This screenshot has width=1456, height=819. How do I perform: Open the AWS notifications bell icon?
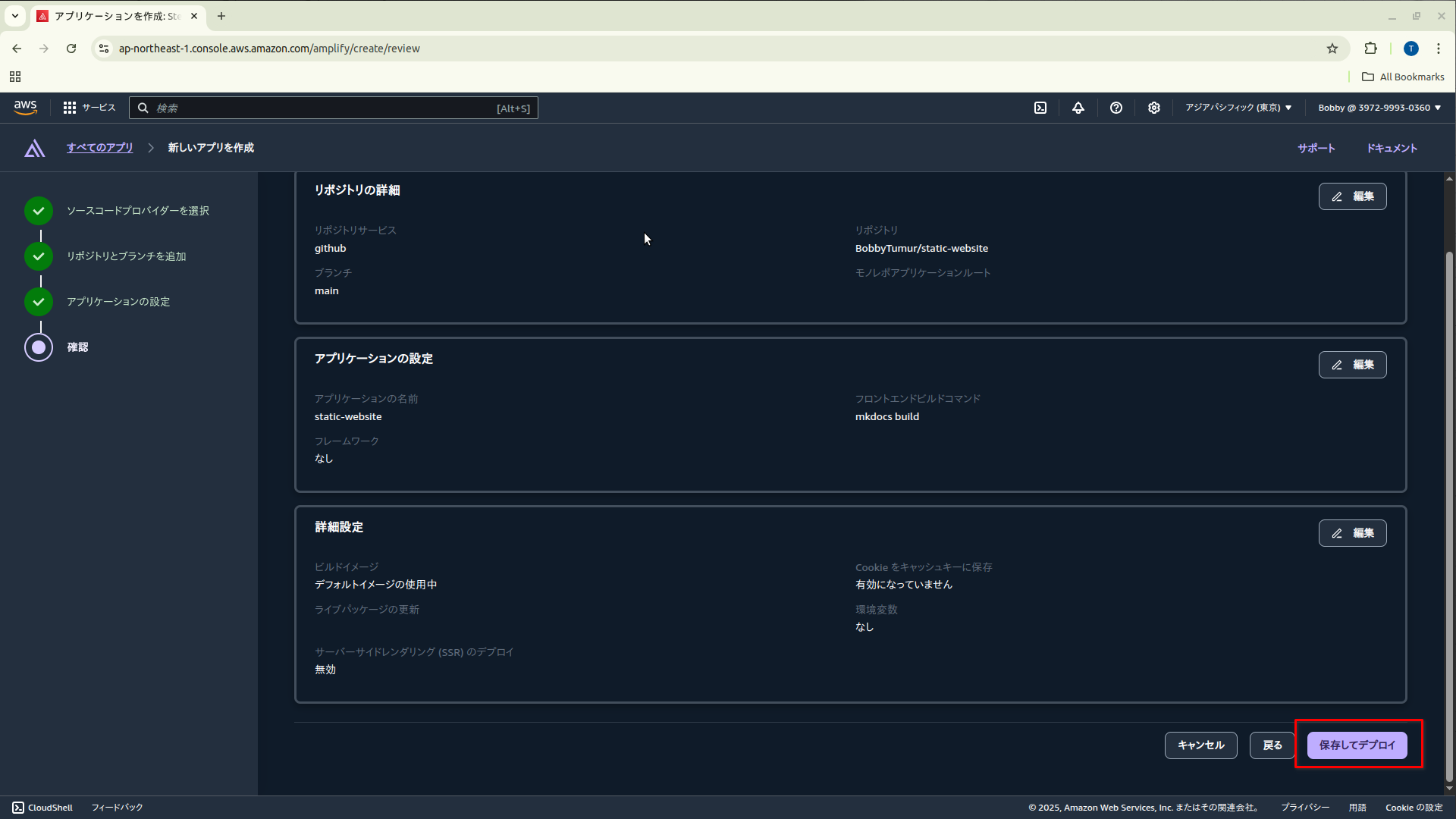1078,108
